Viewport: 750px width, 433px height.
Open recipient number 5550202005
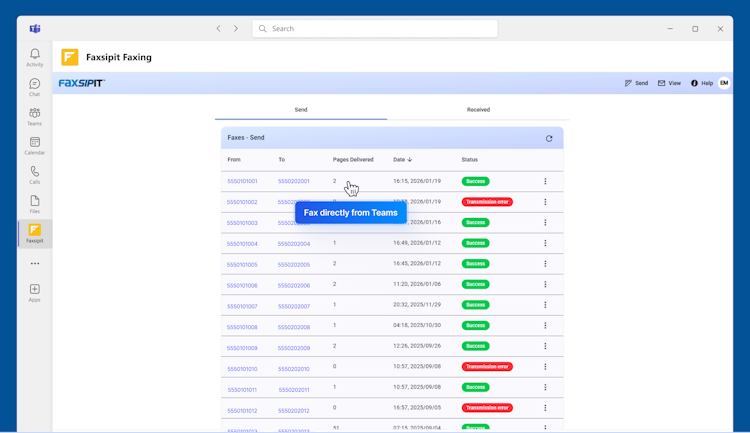pyautogui.click(x=294, y=265)
